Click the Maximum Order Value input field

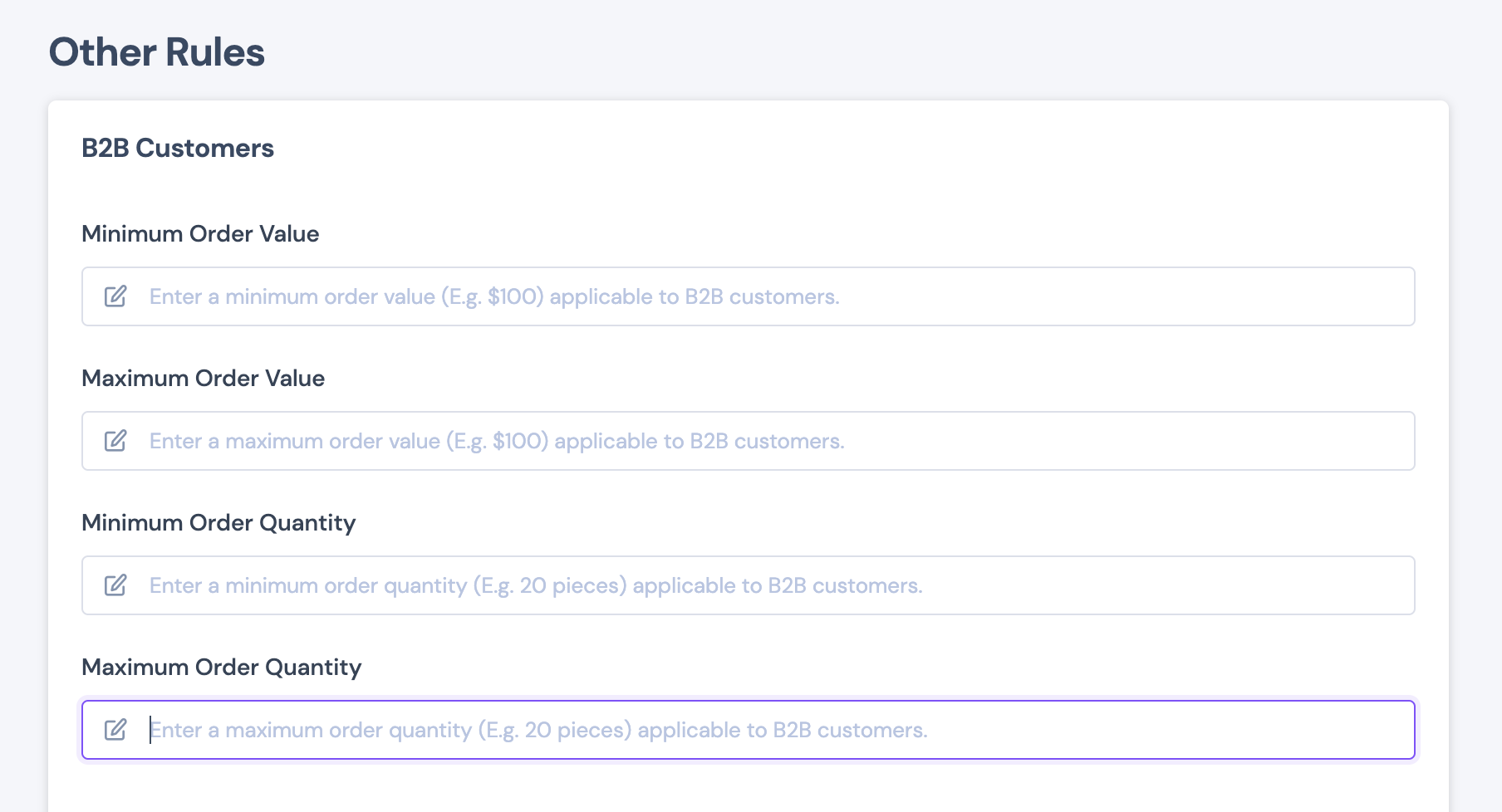748,441
